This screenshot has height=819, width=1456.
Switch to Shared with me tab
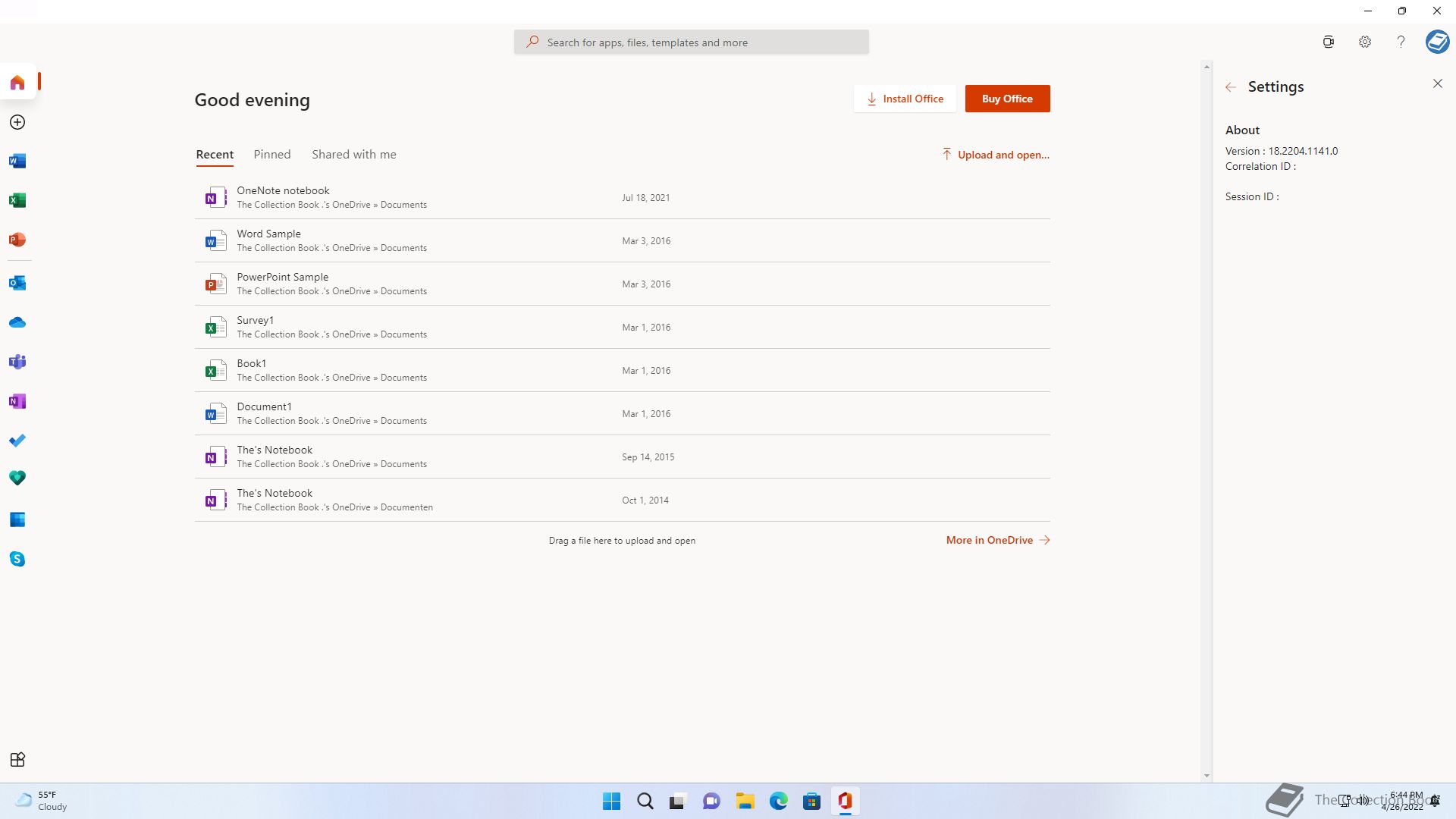(x=354, y=155)
